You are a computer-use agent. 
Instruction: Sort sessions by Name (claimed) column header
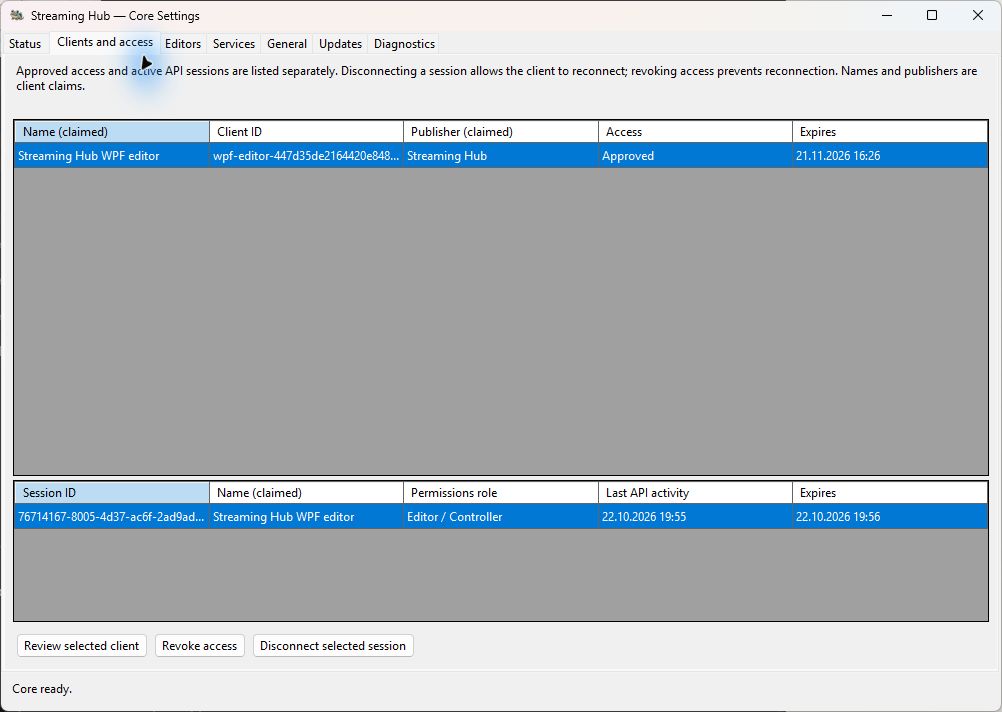(x=307, y=493)
